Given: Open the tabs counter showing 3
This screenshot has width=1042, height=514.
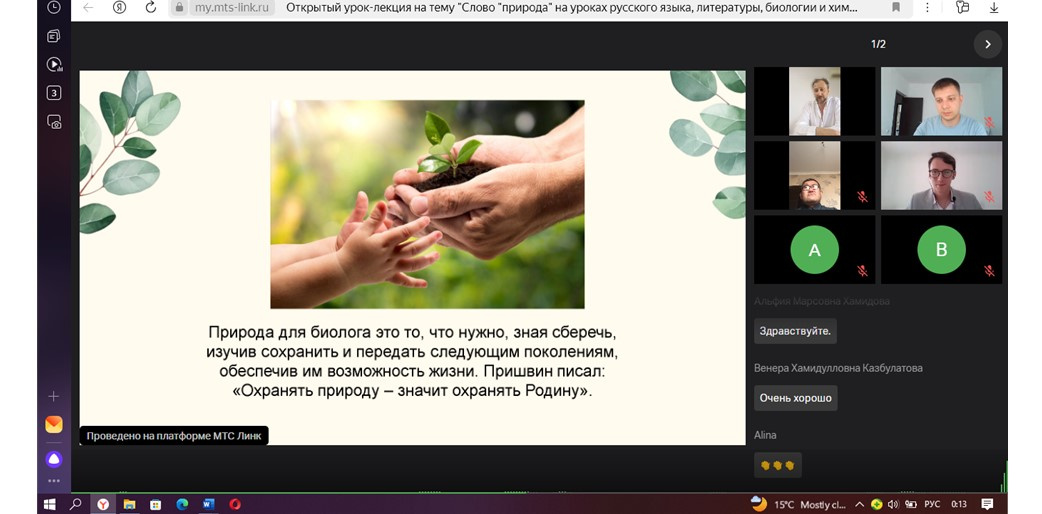Looking at the screenshot, I should (x=54, y=93).
